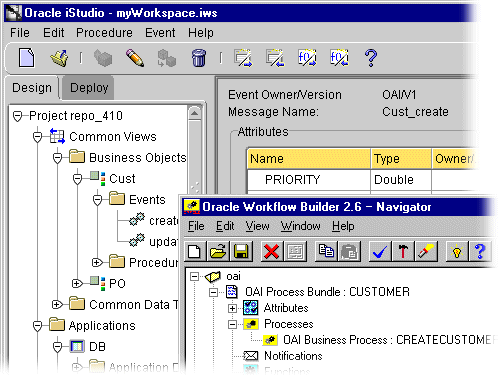Select Notifications in Navigator tree

(x=293, y=356)
